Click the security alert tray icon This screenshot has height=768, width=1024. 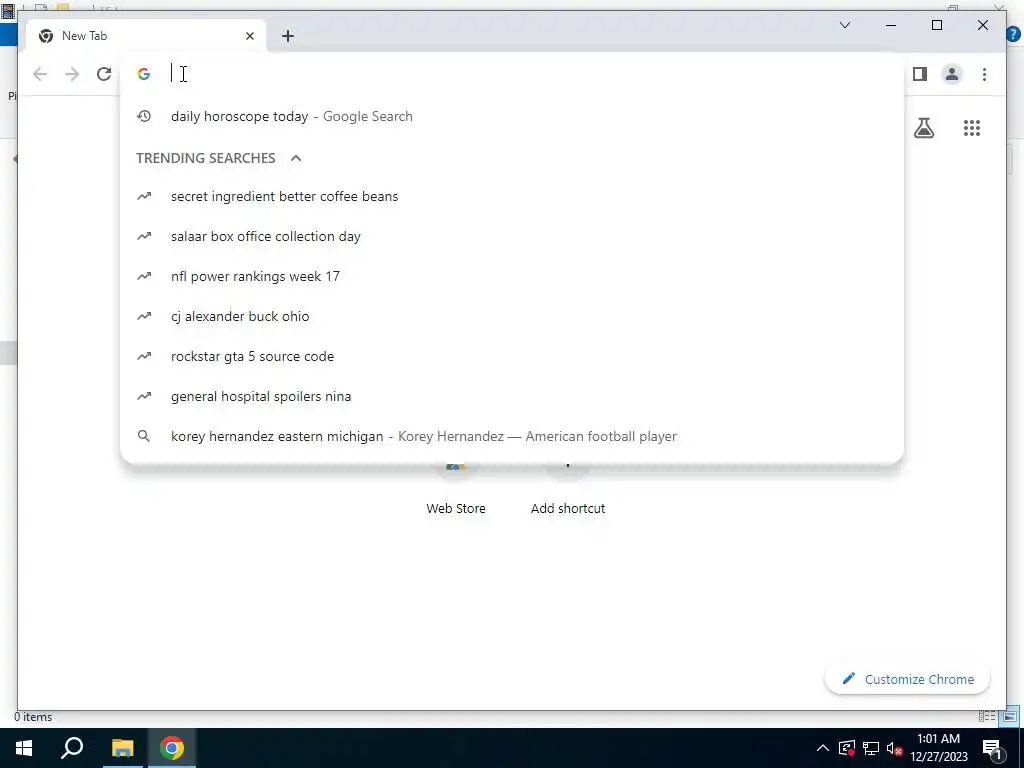(x=847, y=748)
